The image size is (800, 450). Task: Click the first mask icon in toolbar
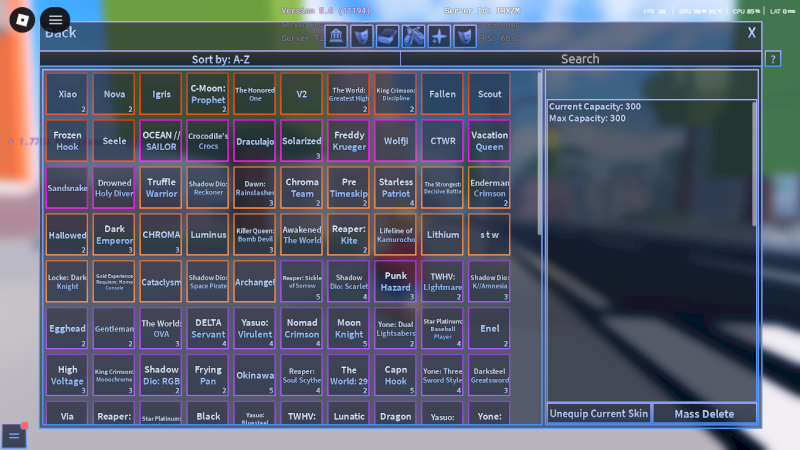[362, 37]
